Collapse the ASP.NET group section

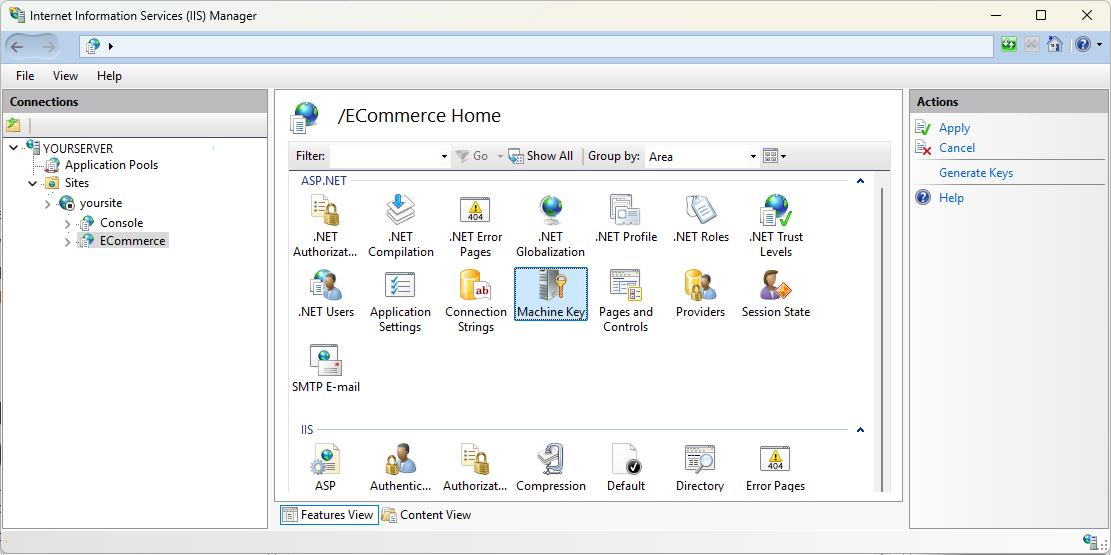click(x=860, y=181)
